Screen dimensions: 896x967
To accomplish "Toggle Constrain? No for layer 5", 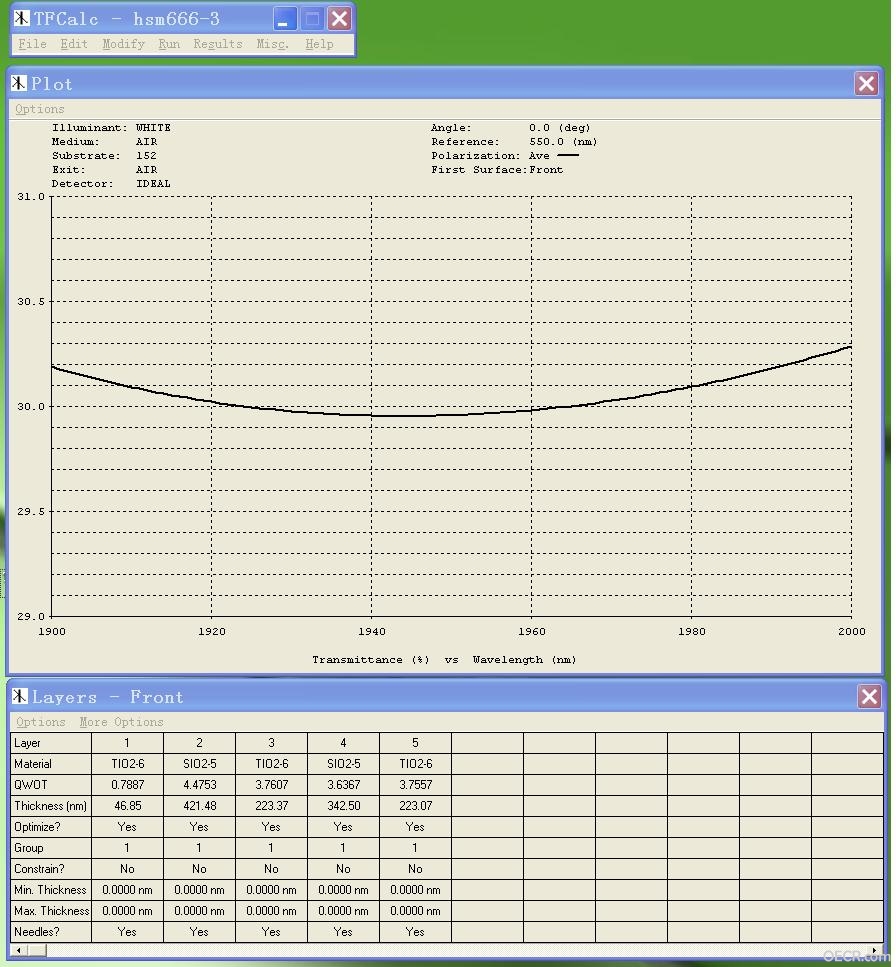I will click(x=416, y=868).
